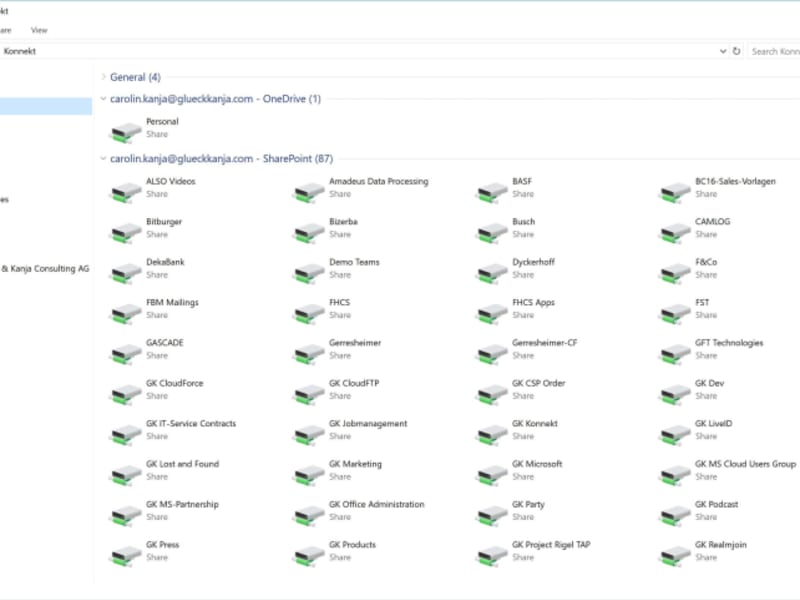Select the GK Products share name
800x600 pixels.
point(352,544)
